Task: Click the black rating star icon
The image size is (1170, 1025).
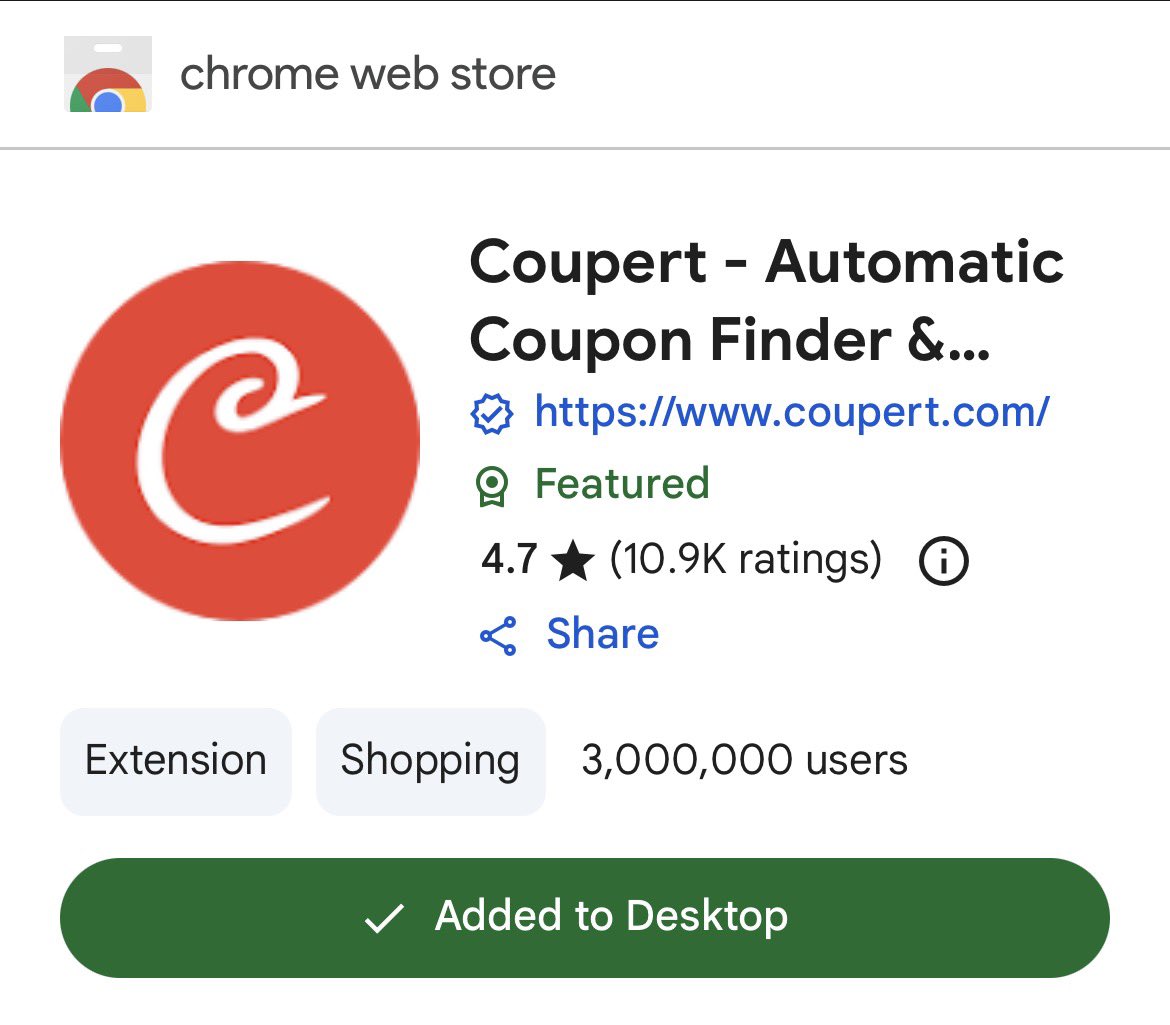Action: pos(573,561)
